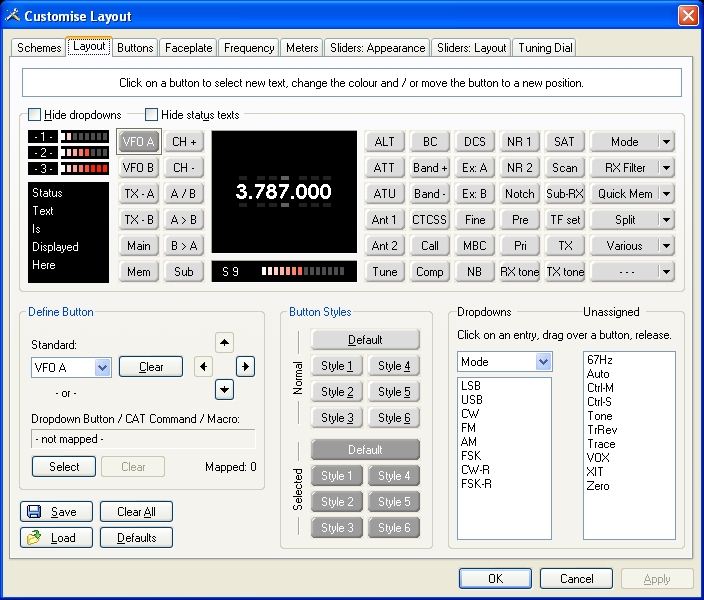Click the down arrow move button
Viewport: 704px width, 600px height.
point(224,389)
